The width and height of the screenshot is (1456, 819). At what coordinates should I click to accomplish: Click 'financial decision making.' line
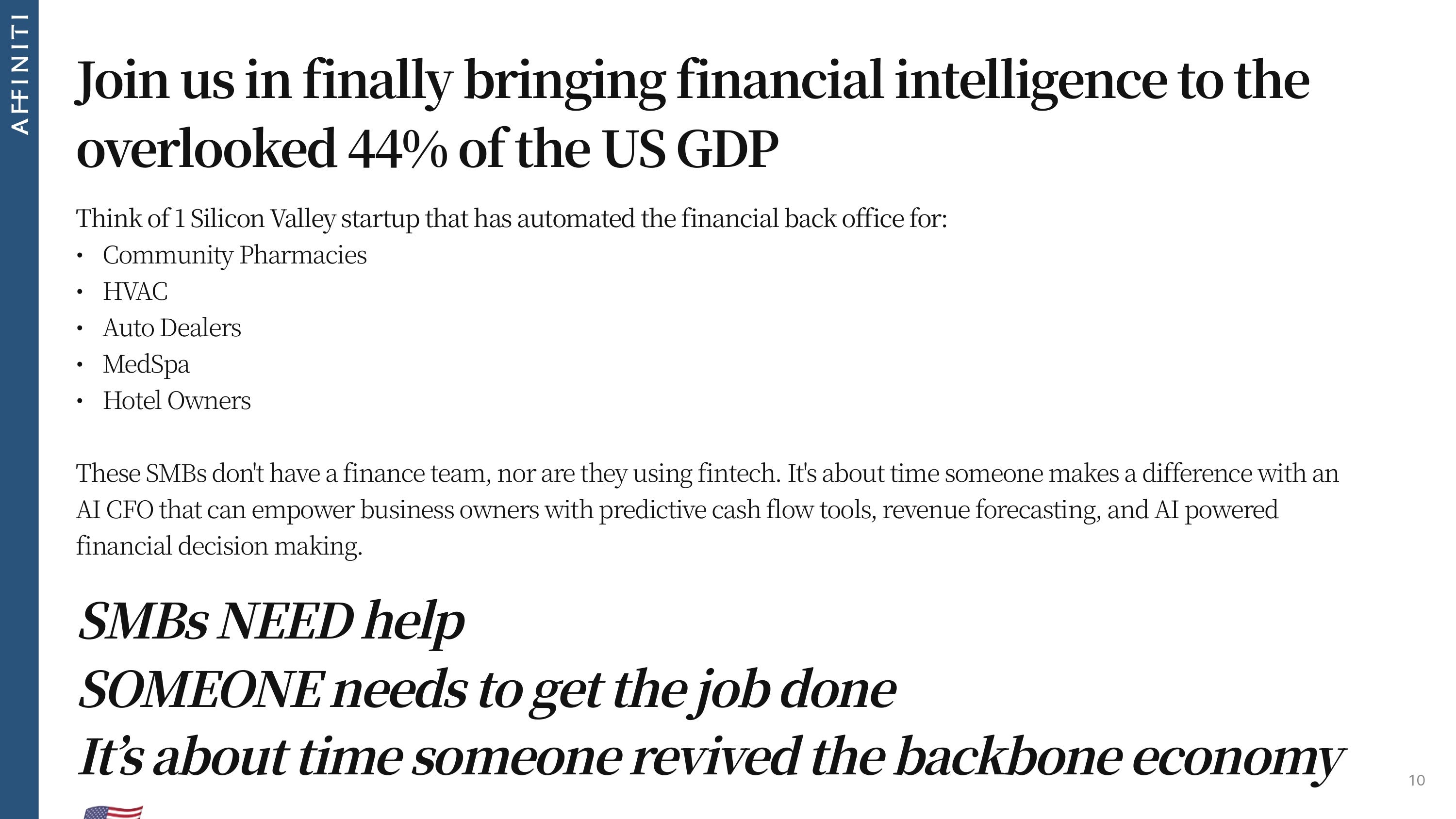tap(219, 546)
